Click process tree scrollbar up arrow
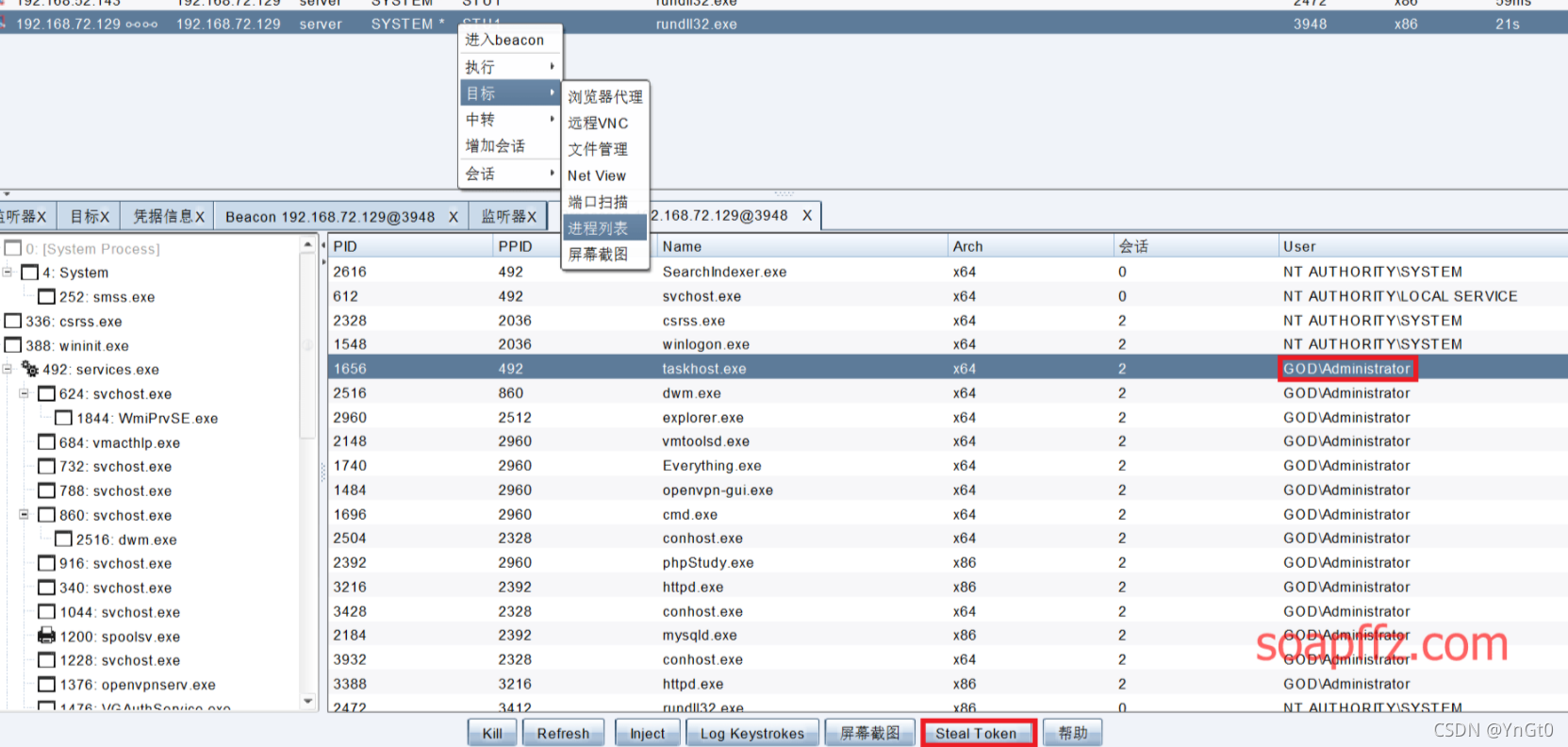1568x747 pixels. (307, 244)
